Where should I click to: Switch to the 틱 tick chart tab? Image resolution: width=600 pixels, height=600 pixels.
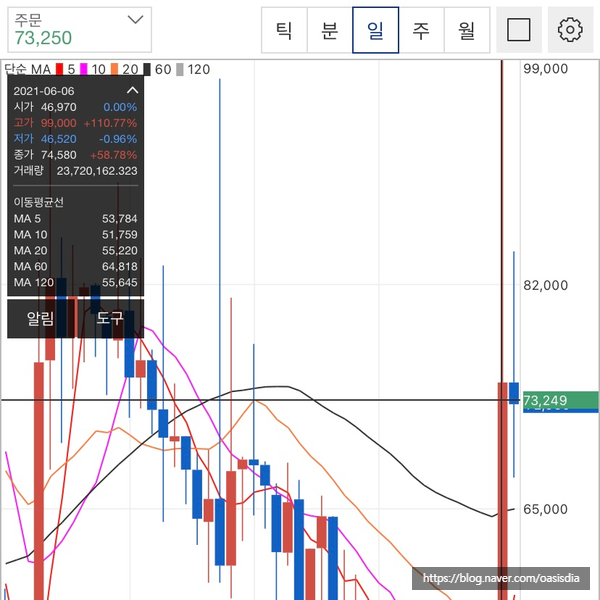point(284,30)
